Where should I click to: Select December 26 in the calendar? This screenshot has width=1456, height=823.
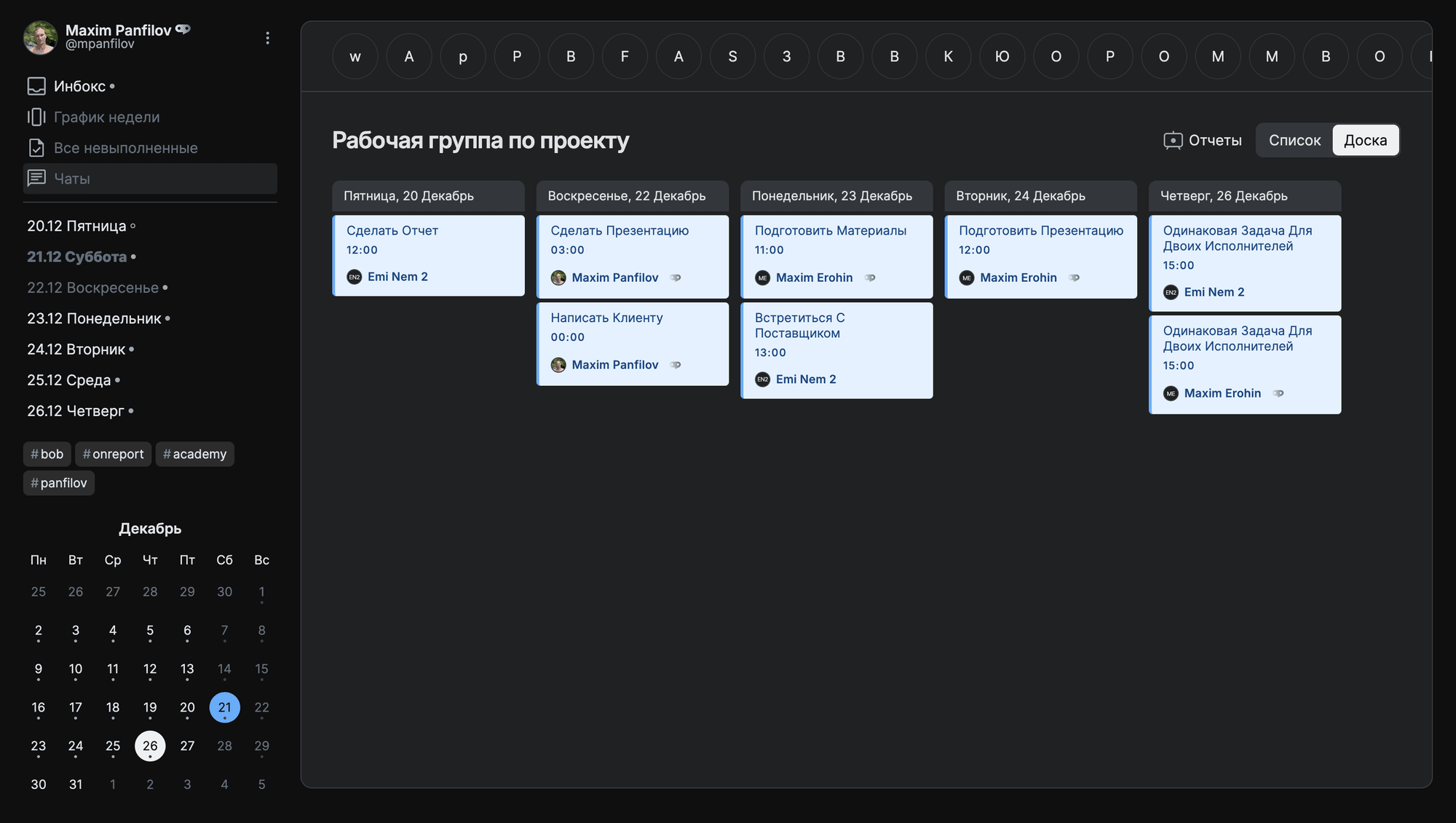click(x=150, y=746)
